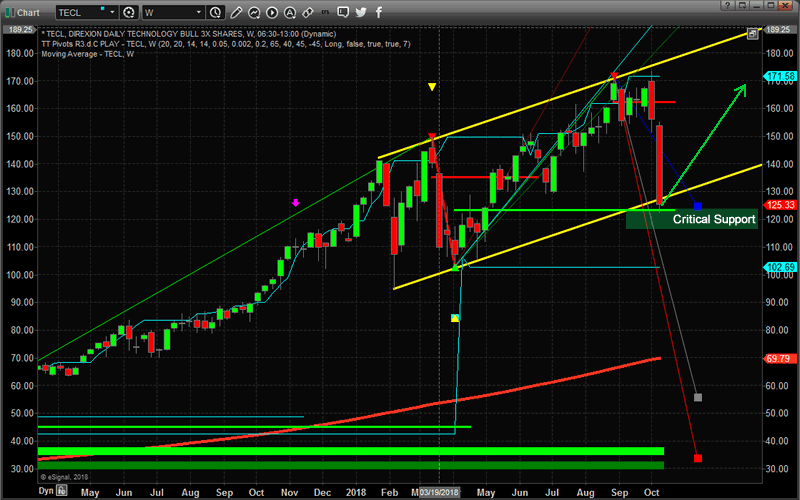Screen dimensions: 800x500
Task: Click the play replay button icon
Action: (x=272, y=12)
